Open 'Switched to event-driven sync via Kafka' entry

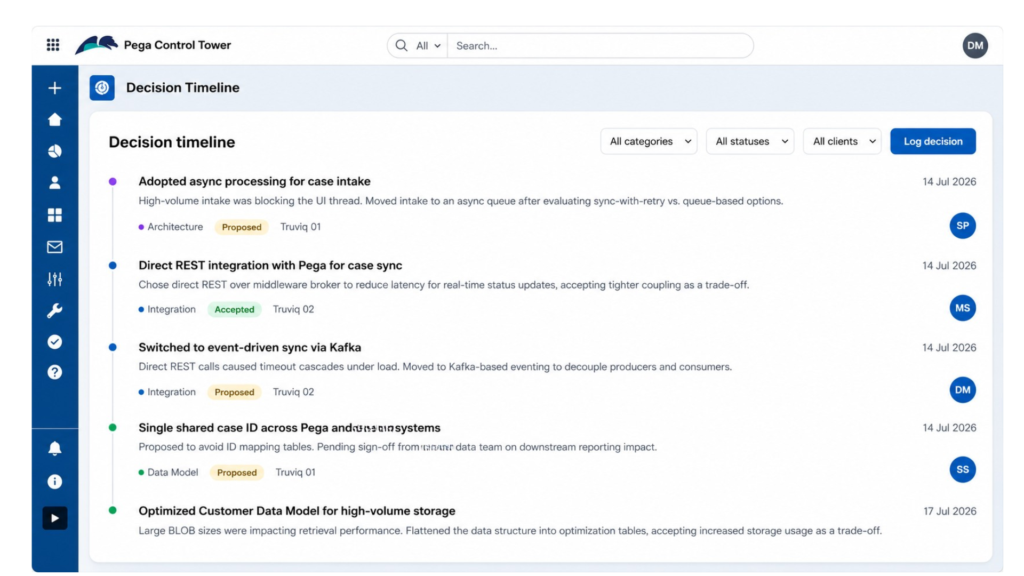[x=249, y=347]
